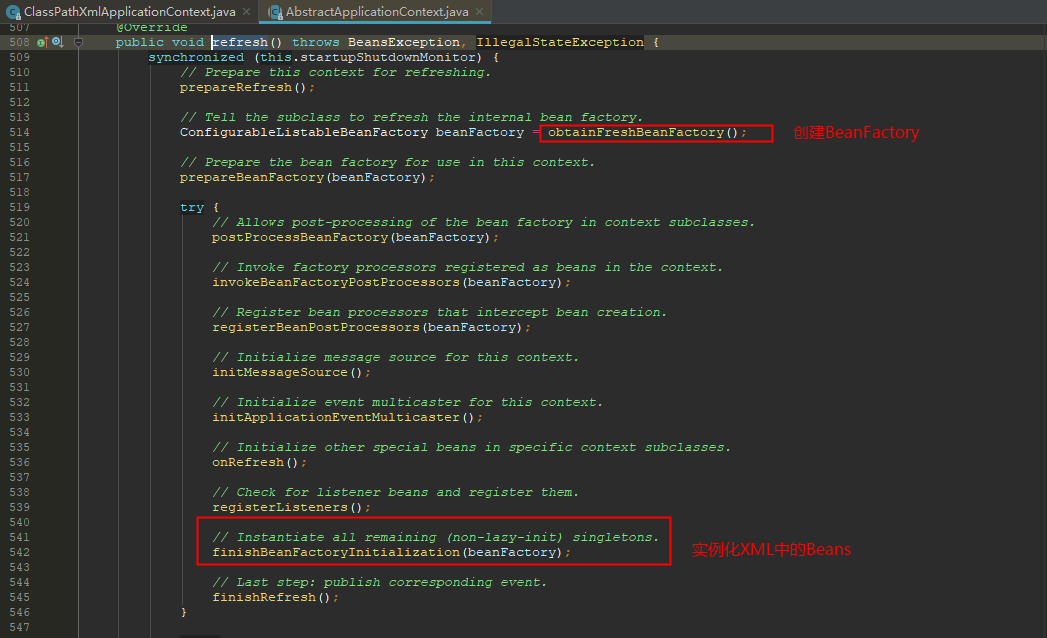
Task: Close the AbstractApplicationContext.java tab
Action: click(479, 11)
